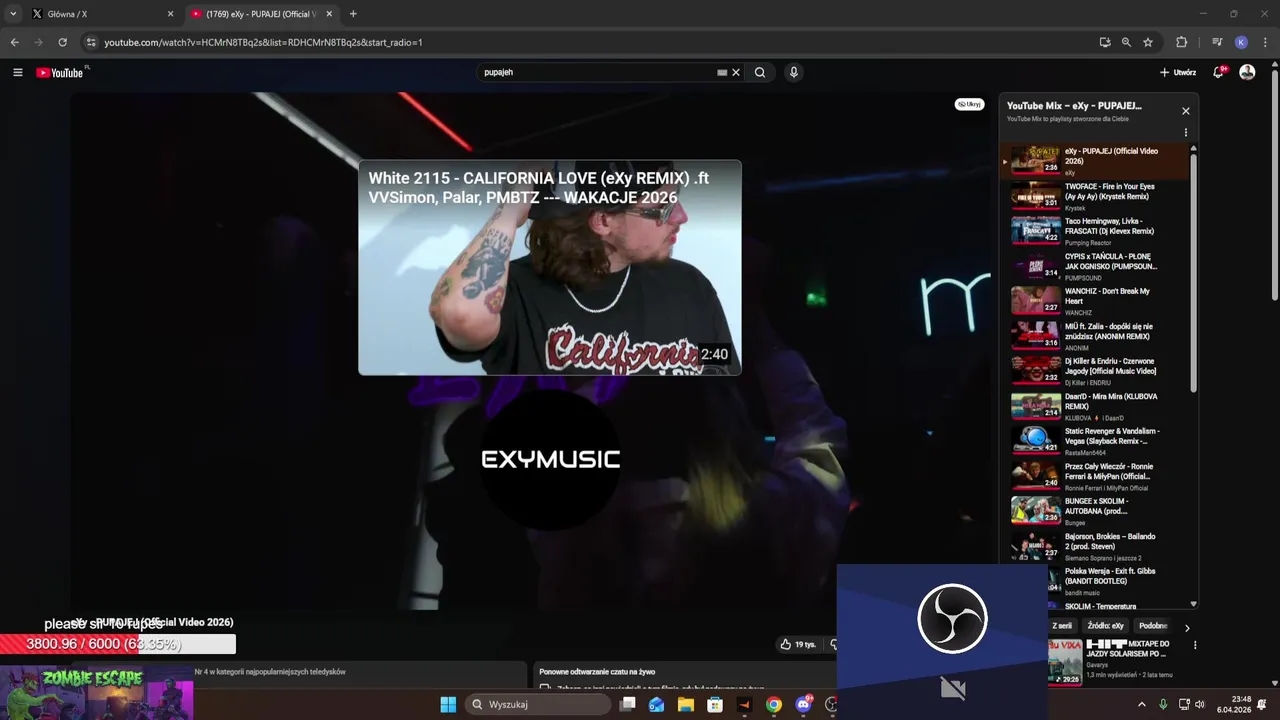The width and height of the screenshot is (1280, 720).
Task: Open the California Love eXy Remix end card
Action: click(x=550, y=267)
